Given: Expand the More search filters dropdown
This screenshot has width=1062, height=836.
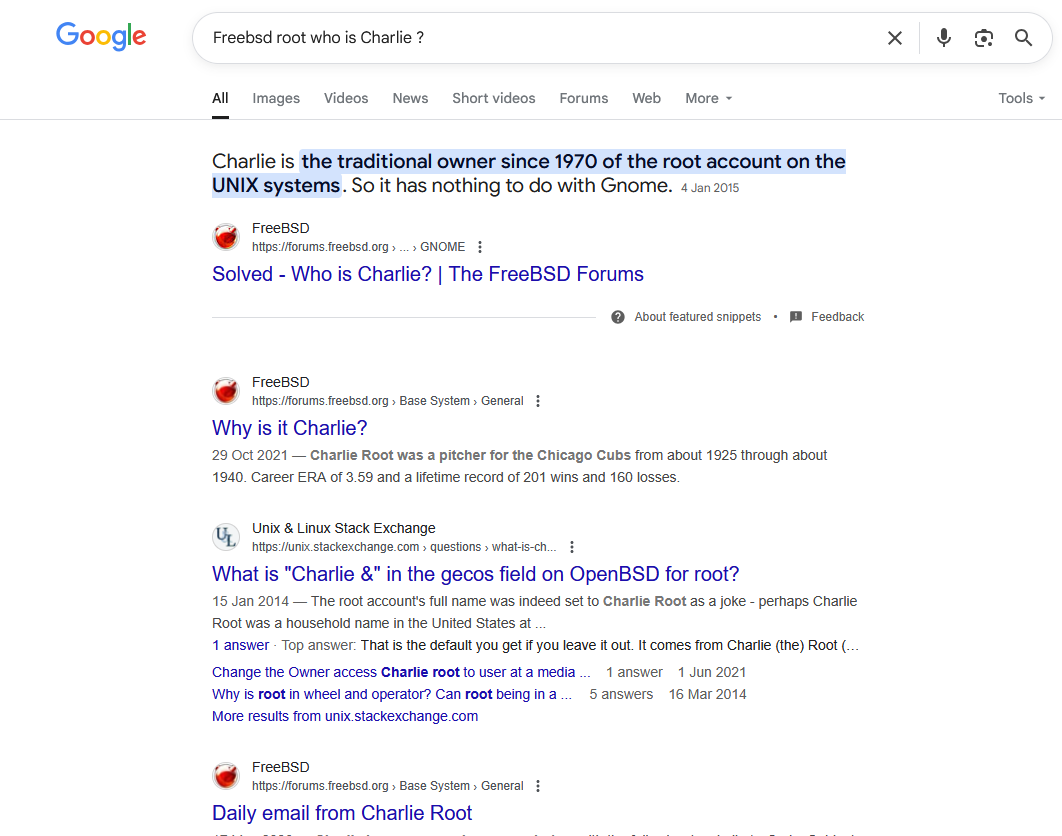Looking at the screenshot, I should tap(708, 98).
